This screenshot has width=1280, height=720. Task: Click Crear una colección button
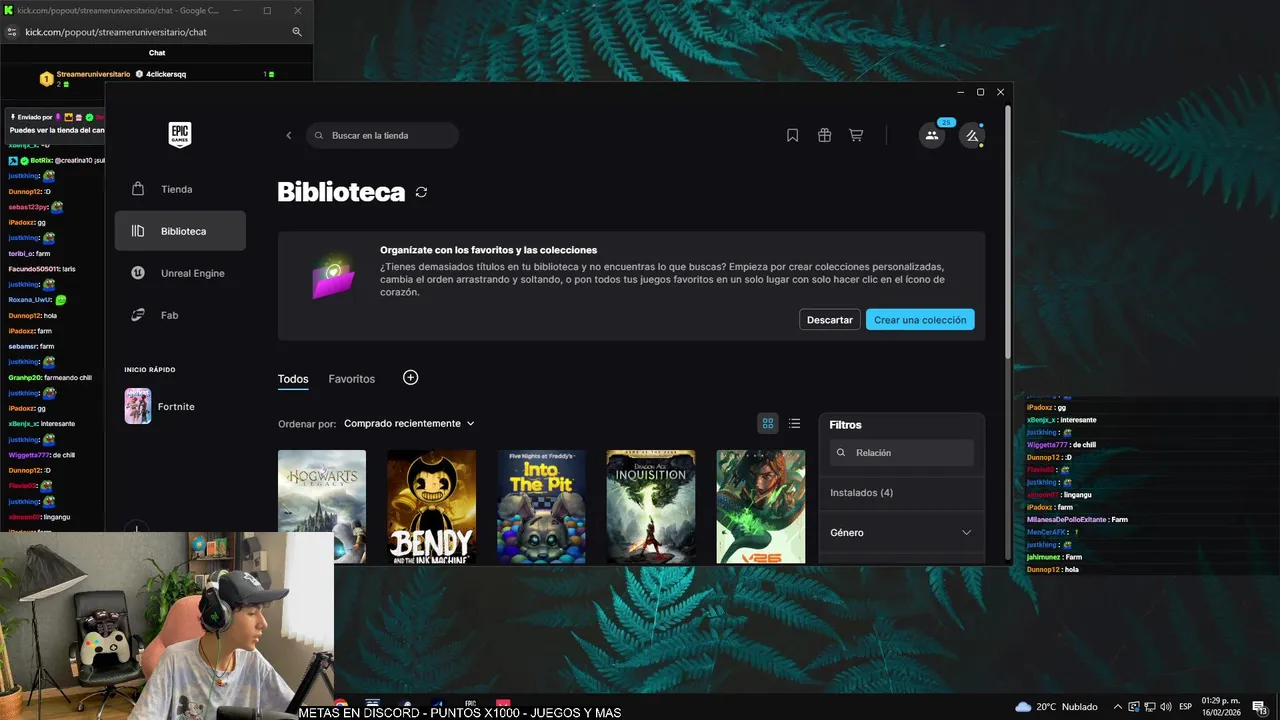[920, 320]
